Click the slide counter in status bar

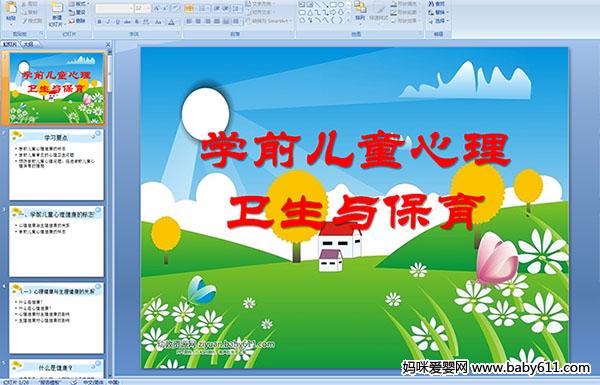[15, 382]
